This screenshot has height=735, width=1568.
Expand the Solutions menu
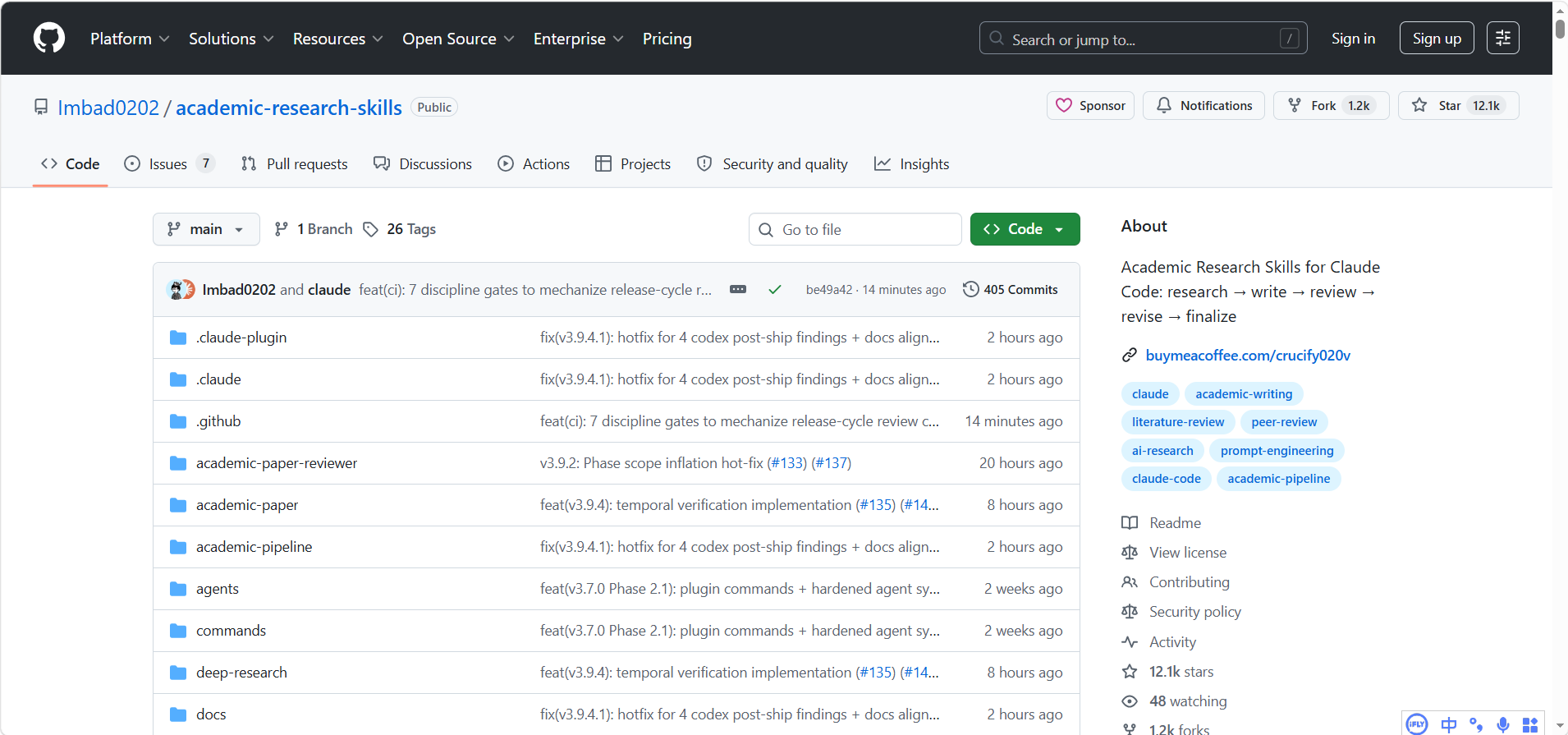pos(231,39)
